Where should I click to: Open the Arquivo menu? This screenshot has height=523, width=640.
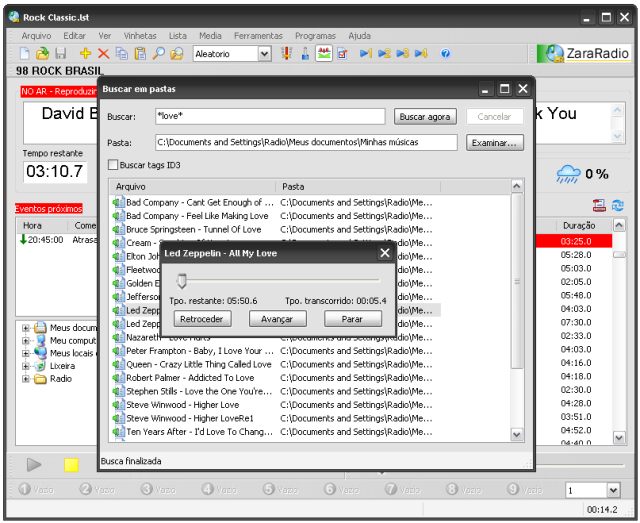[36, 36]
